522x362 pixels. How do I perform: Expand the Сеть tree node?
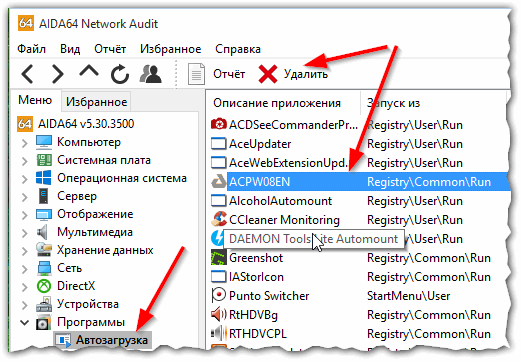pos(24,269)
